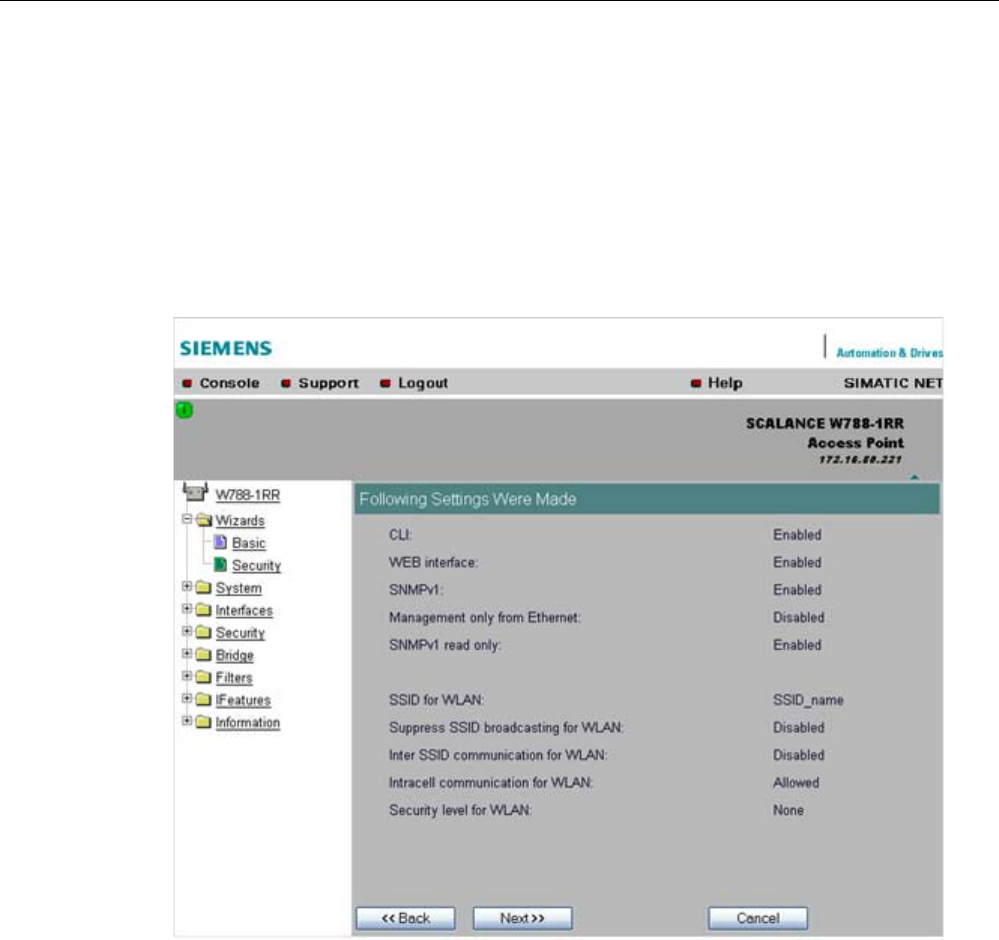Open the Console link
Viewport: 999px width, 940px height.
229,383
